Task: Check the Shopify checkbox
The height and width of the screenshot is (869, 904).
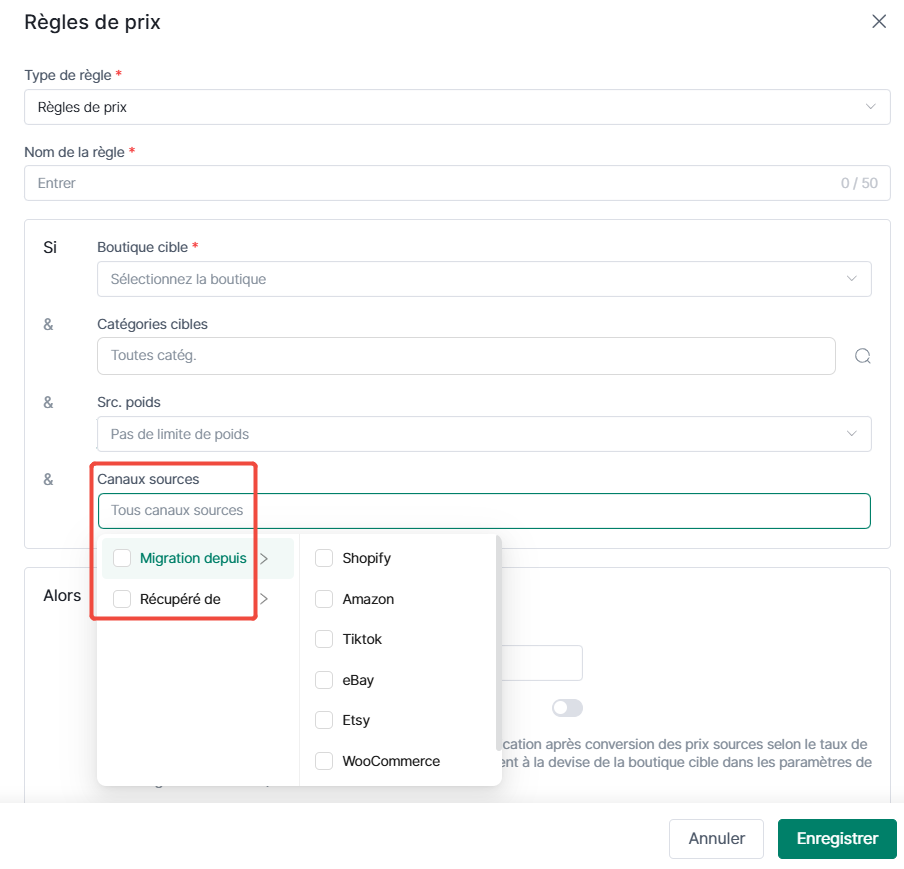Action: pos(324,558)
